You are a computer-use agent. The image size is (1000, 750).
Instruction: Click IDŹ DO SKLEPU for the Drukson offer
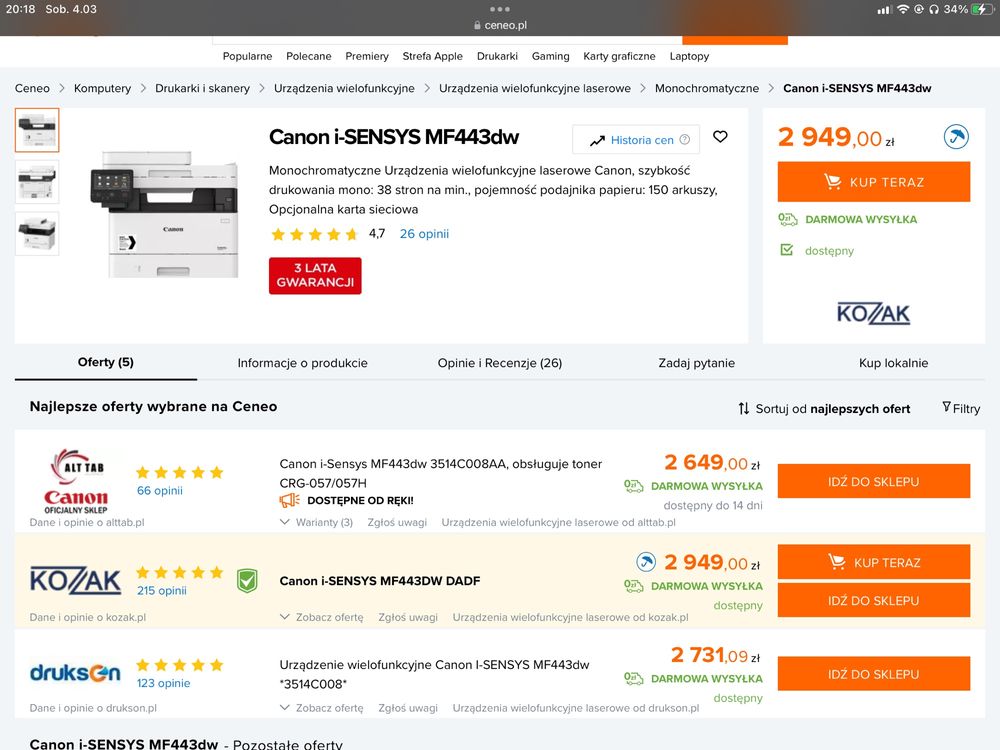874,673
